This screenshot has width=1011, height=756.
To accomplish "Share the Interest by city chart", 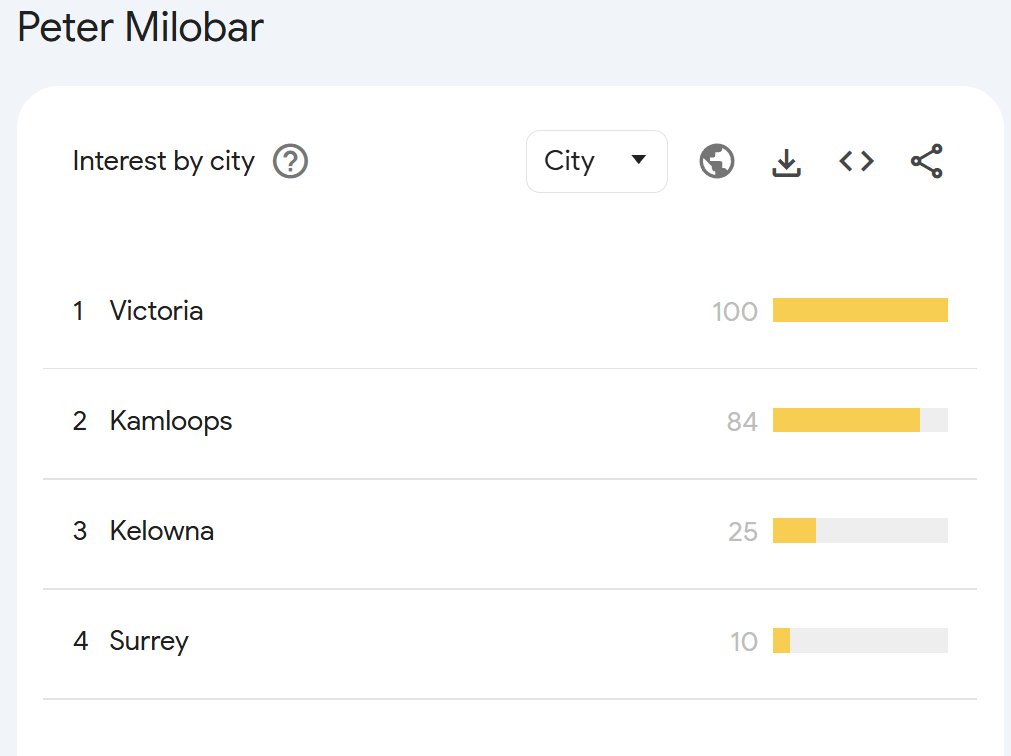I will coord(927,161).
